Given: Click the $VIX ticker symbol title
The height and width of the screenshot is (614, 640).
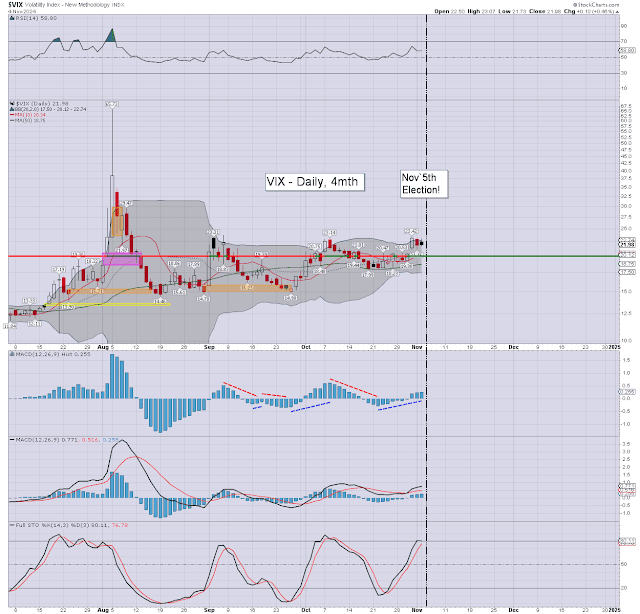Looking at the screenshot, I should point(15,4).
